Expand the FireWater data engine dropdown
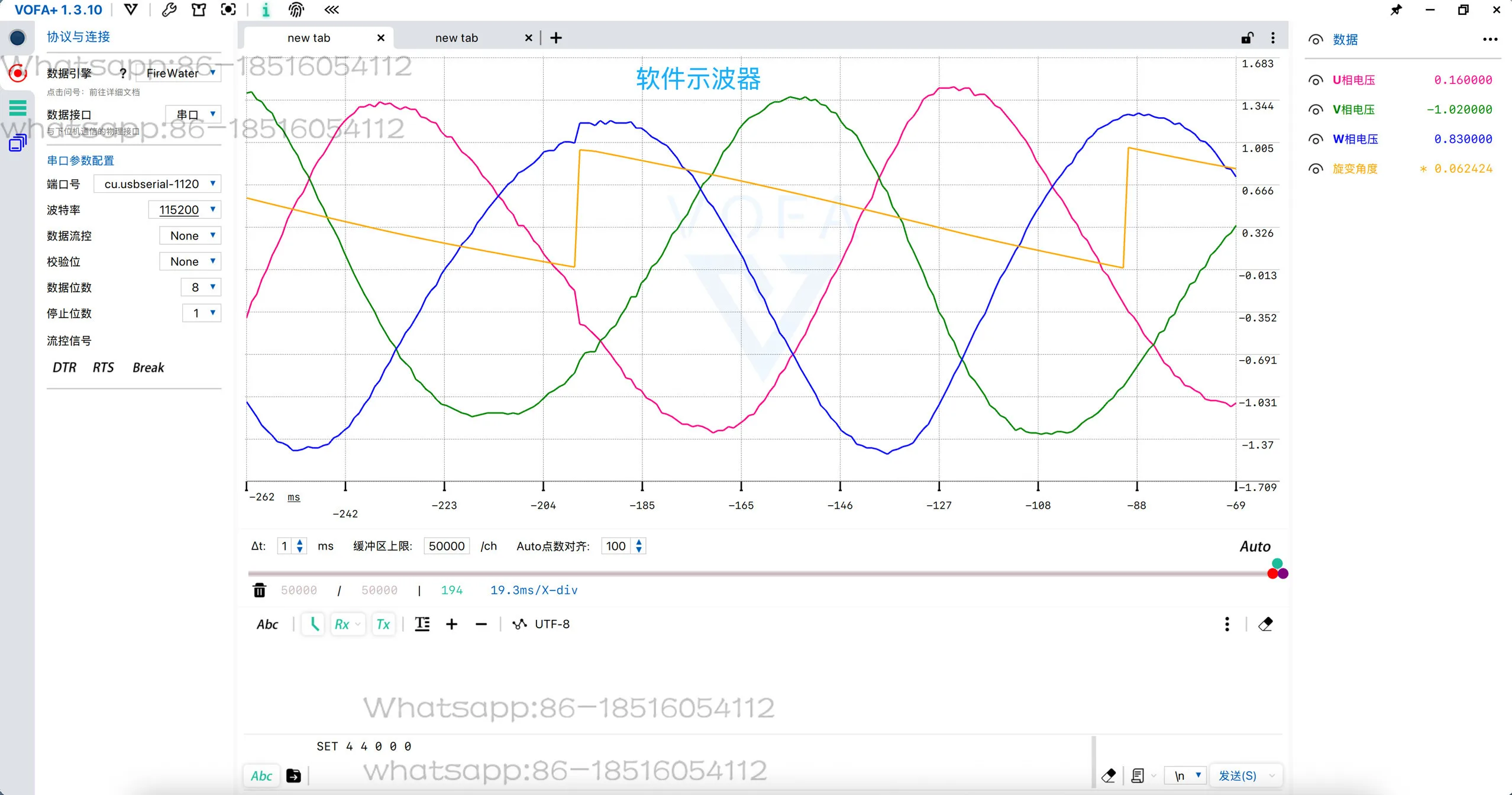The height and width of the screenshot is (795, 1512). [179, 73]
